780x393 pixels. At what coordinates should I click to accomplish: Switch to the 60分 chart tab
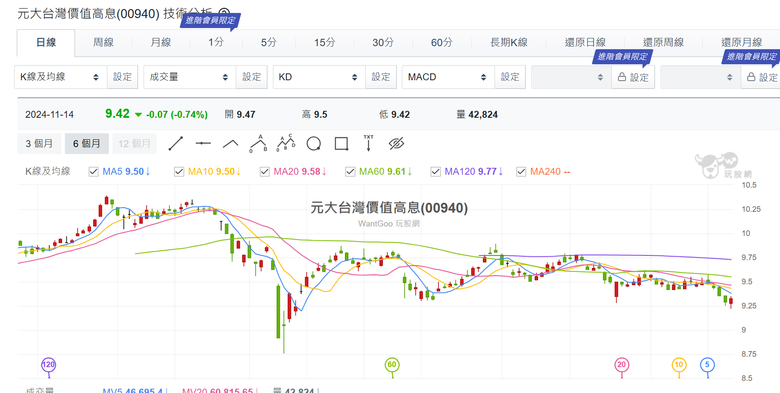point(441,42)
